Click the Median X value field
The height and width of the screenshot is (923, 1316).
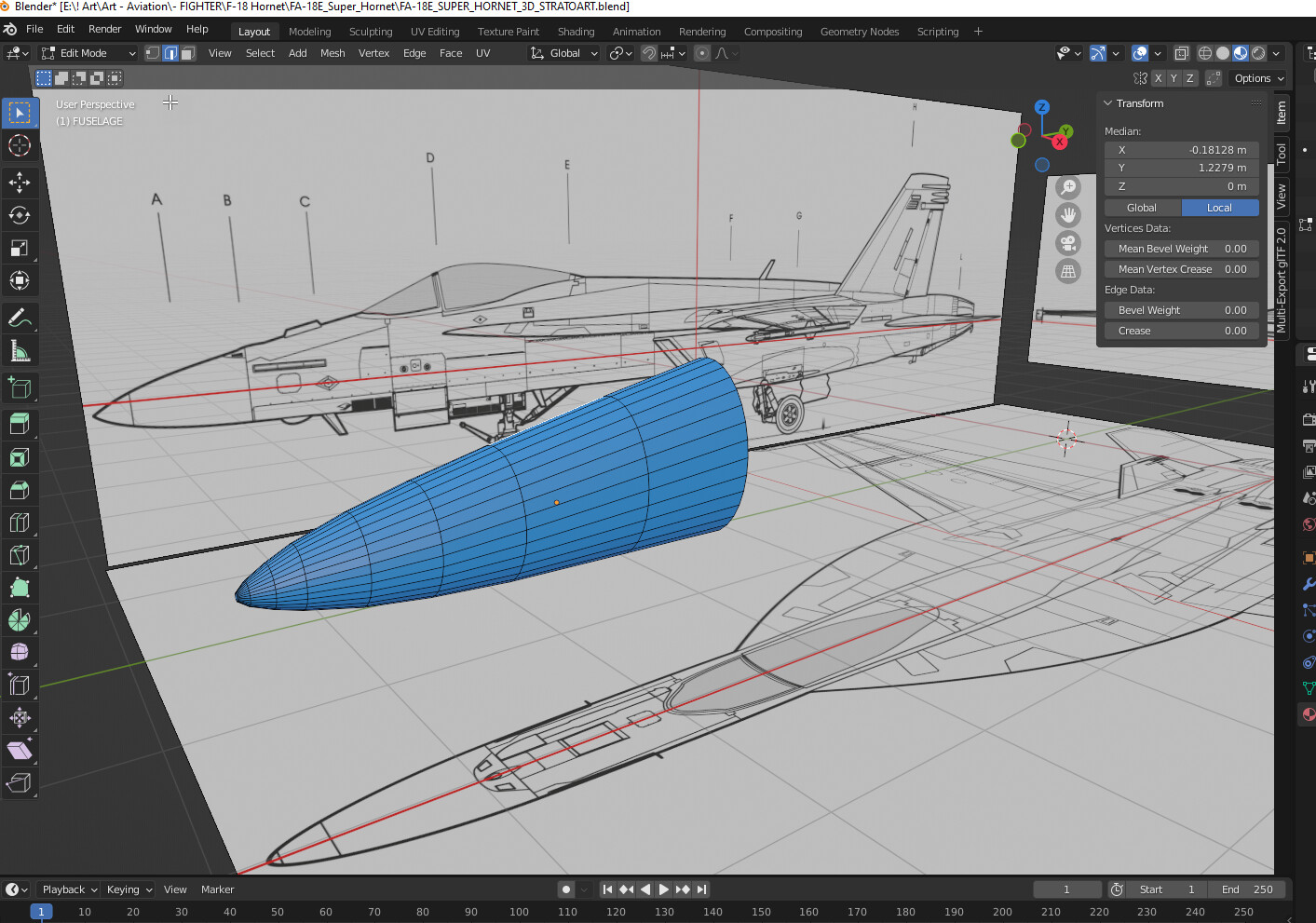coord(1182,150)
